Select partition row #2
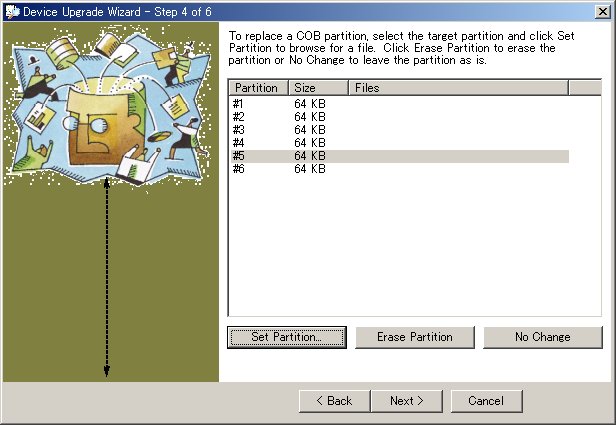Screen dimensions: 616x425 click(x=400, y=117)
